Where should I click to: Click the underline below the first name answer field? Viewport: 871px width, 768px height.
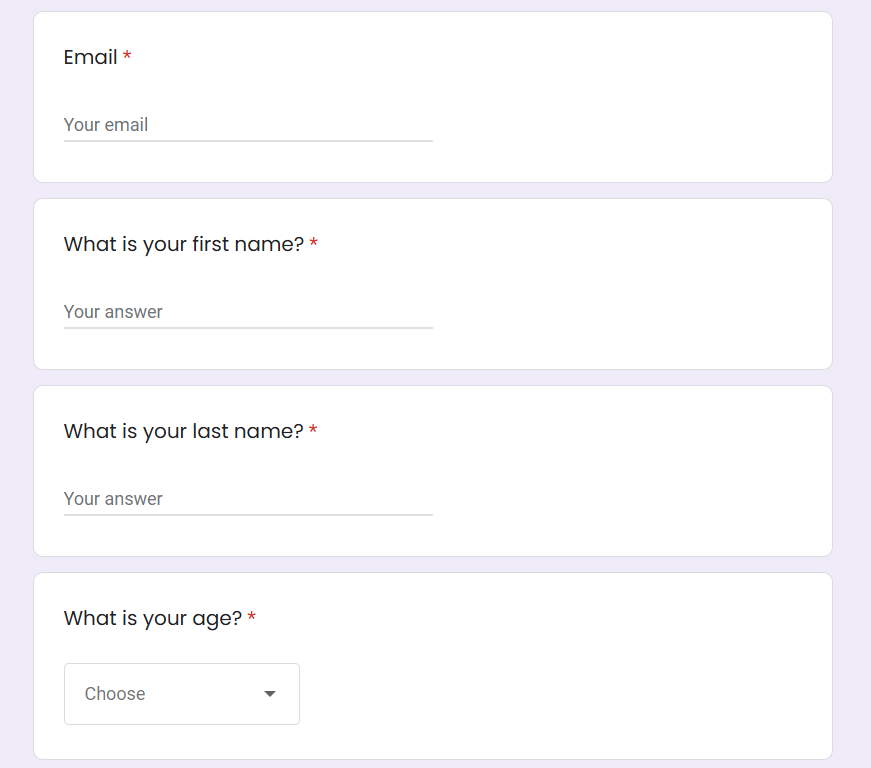[x=248, y=328]
